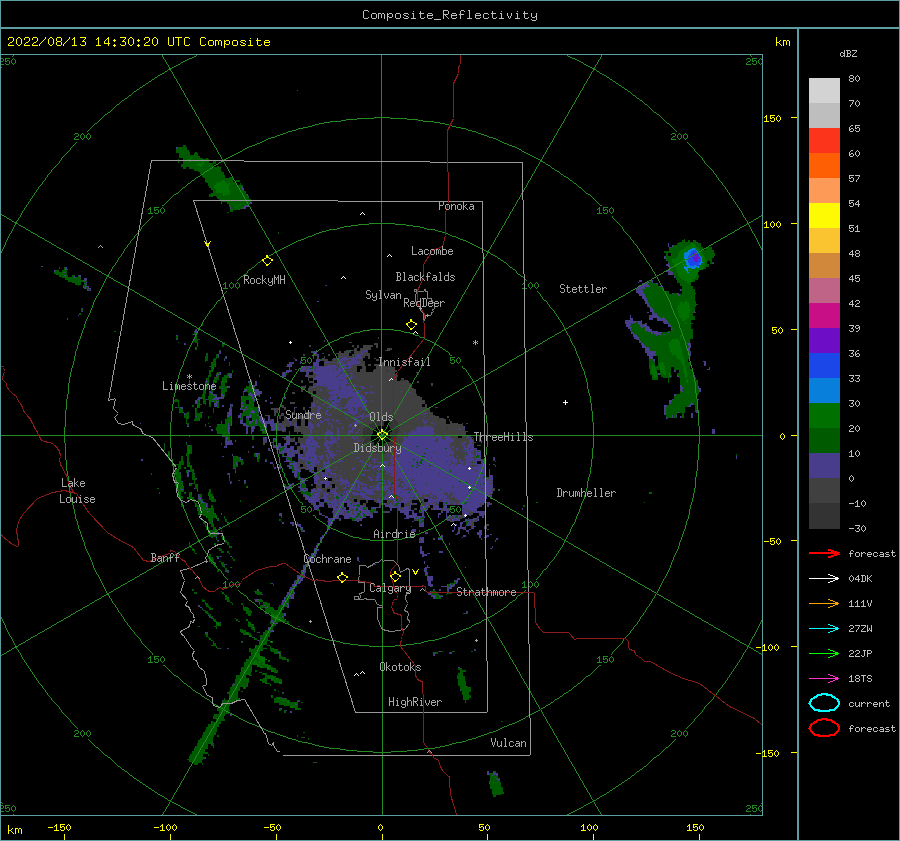Select the white 04DK arrow legend icon
The image size is (900, 841).
click(824, 578)
